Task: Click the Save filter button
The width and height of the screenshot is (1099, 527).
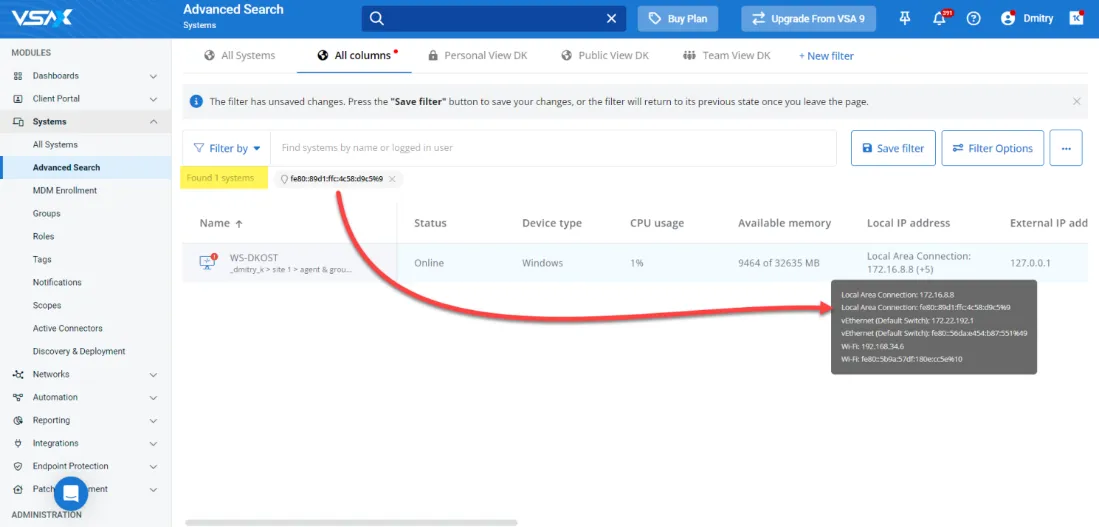Action: pyautogui.click(x=893, y=148)
